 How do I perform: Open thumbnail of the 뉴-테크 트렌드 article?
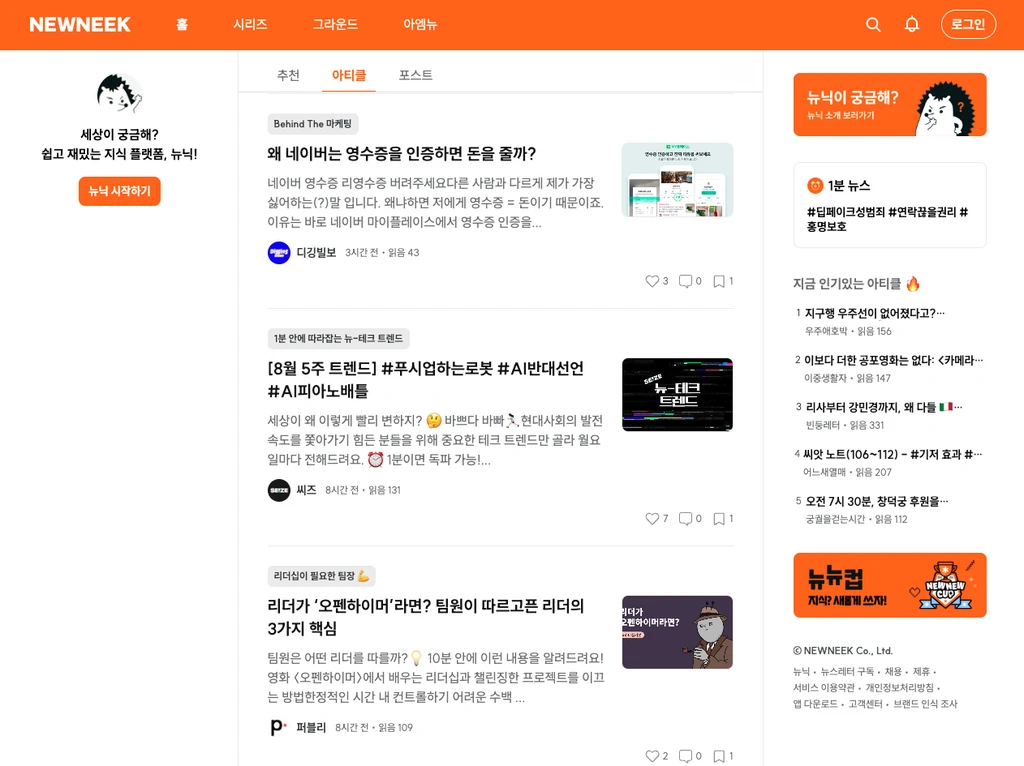click(x=677, y=395)
